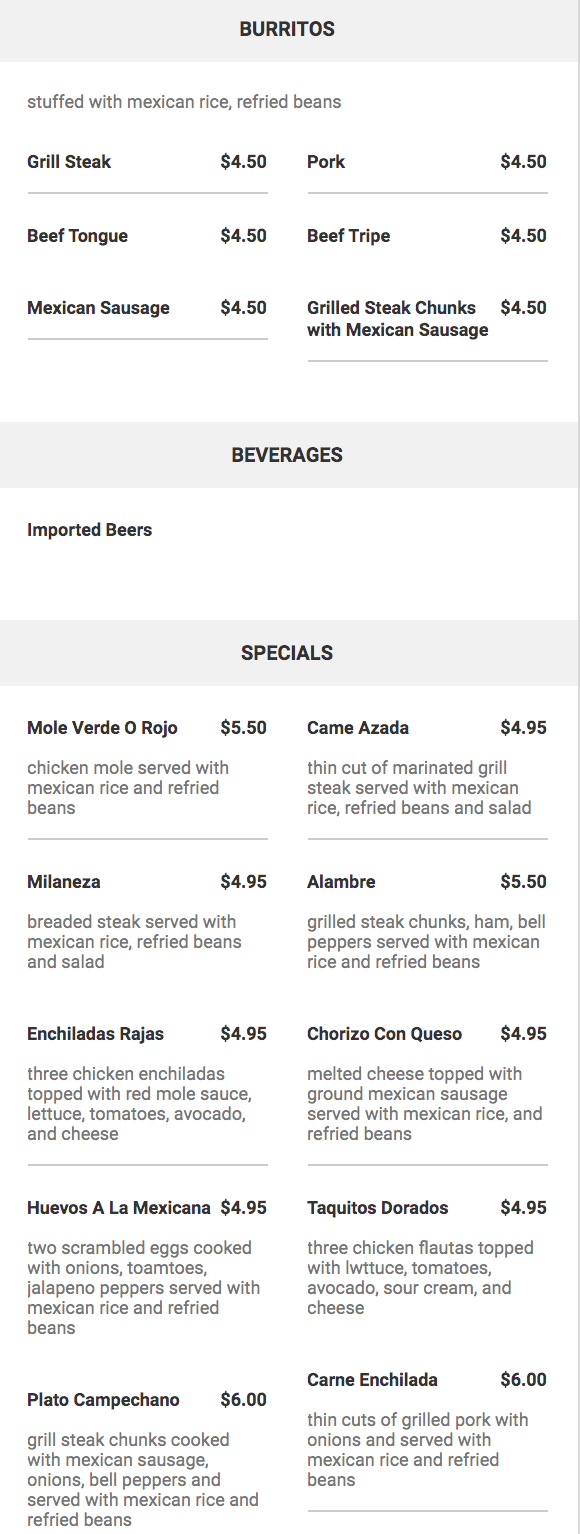Screen dimensions: 580x1534
Task: Jump to the Specials section header
Action: coord(287,653)
